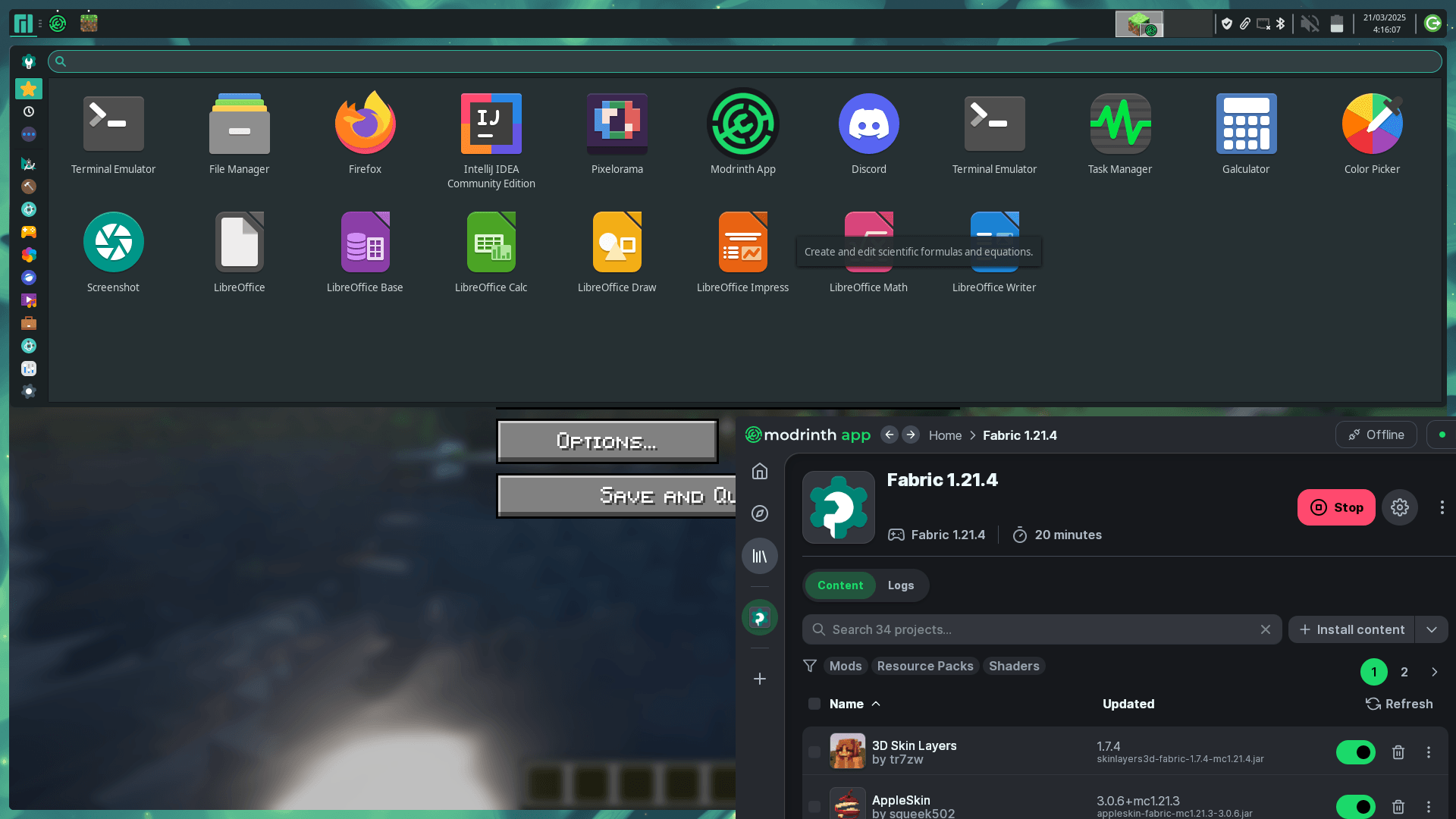Launch Modrinth App from the menu
This screenshot has height=819, width=1456.
[742, 125]
